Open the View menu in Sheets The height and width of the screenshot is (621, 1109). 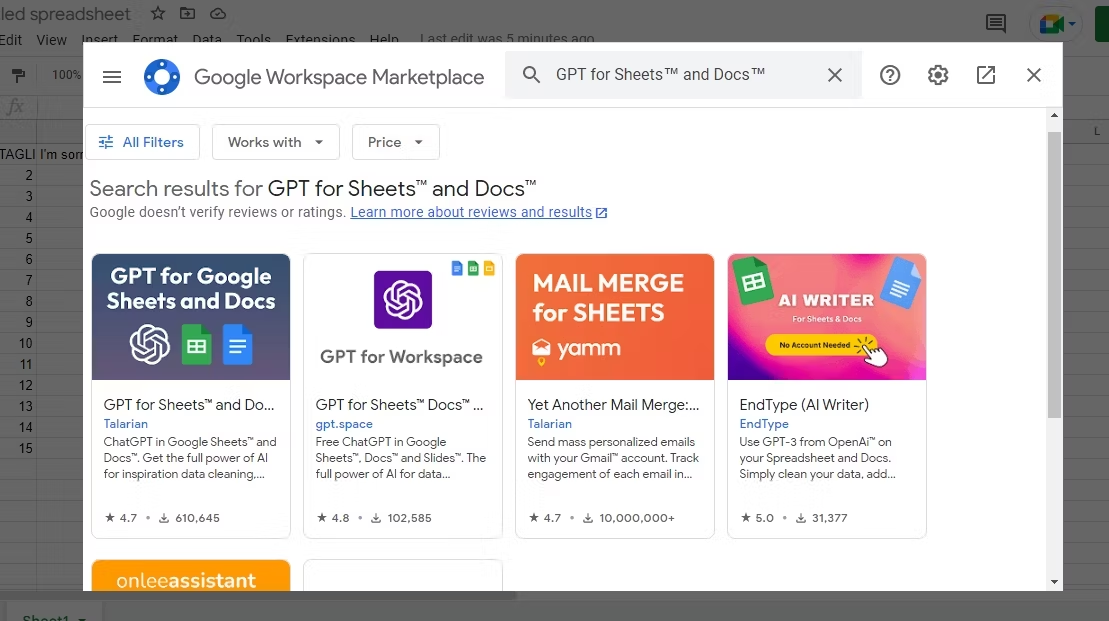pos(51,40)
